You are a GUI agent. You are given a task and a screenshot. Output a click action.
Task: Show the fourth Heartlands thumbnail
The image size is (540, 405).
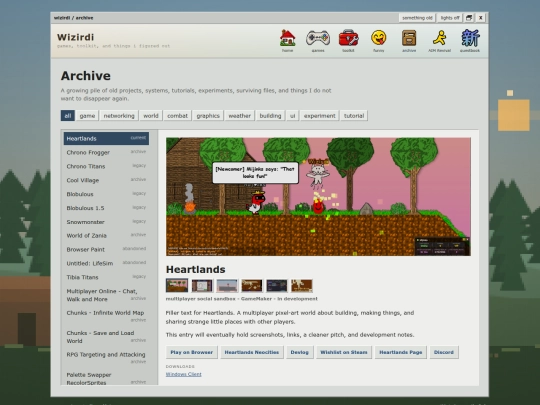(252, 285)
